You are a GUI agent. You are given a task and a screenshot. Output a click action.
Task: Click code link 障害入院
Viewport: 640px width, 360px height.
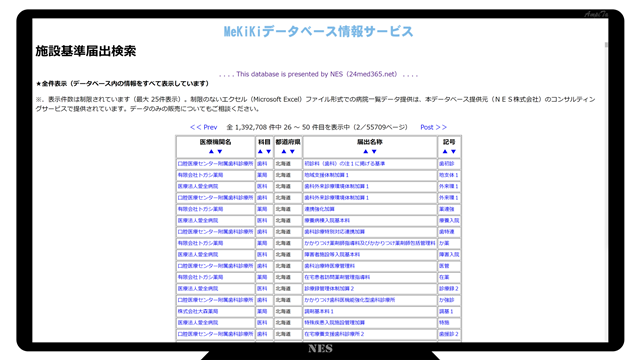449,255
